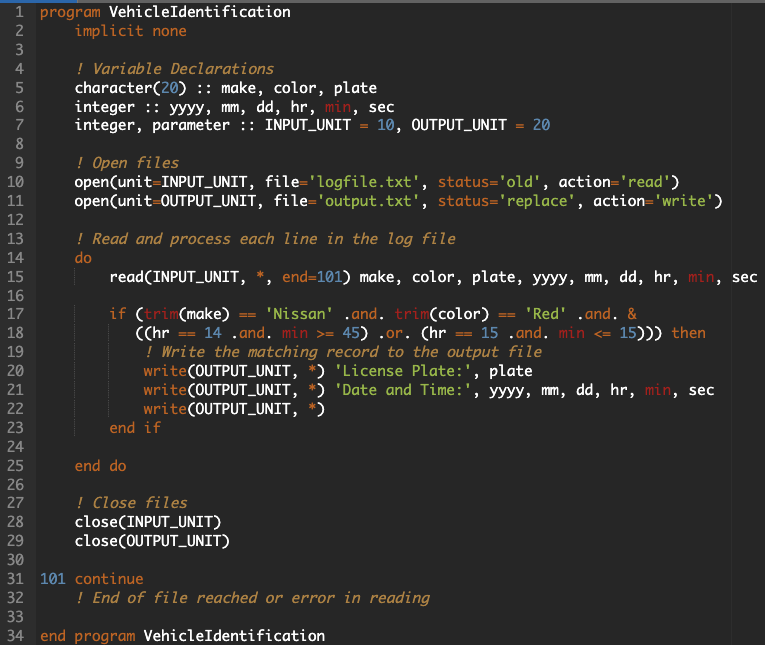
Task: Click line number 1 in the gutter
Action: 19,12
